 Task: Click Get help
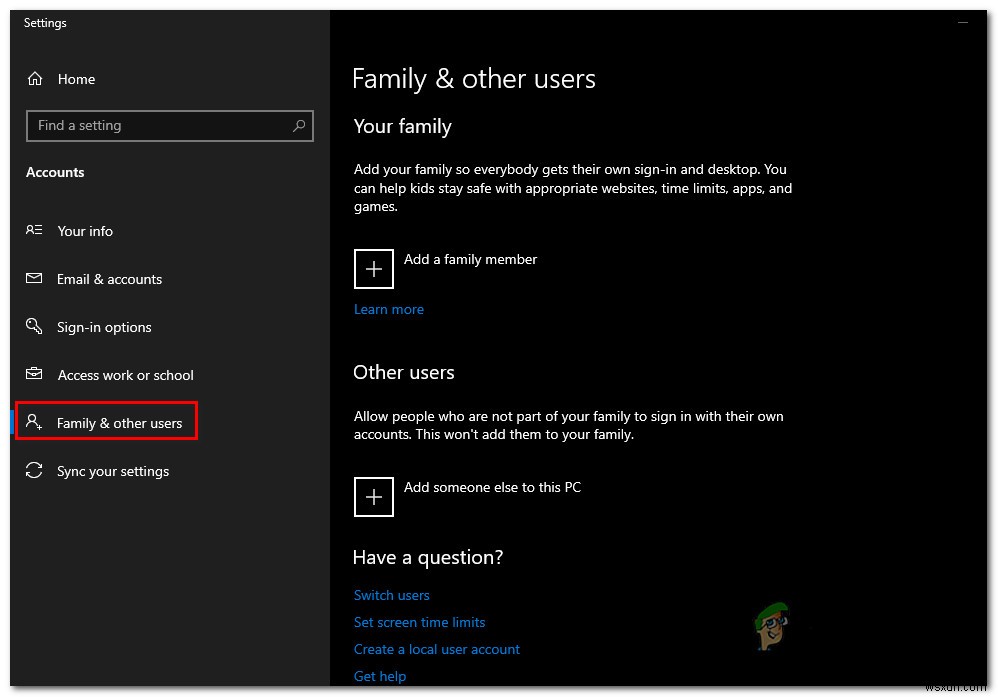click(x=379, y=676)
